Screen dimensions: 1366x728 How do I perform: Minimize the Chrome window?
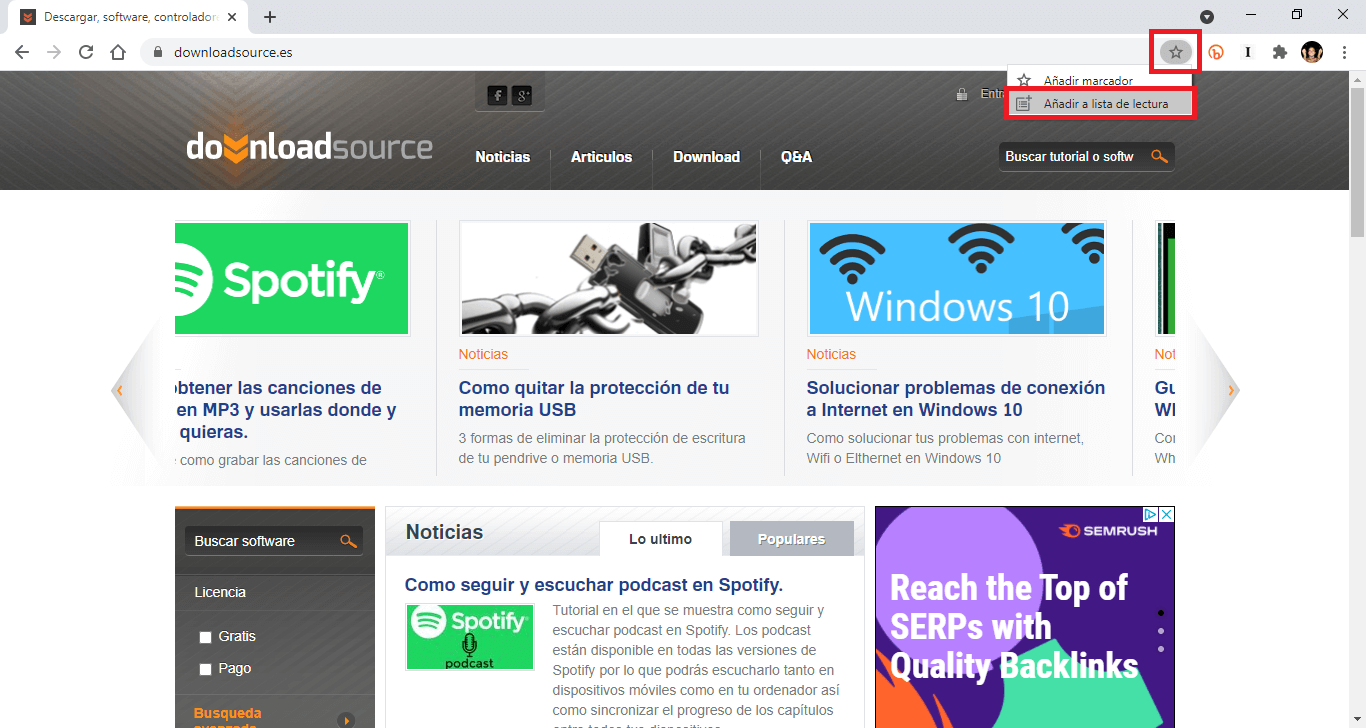[x=1251, y=15]
